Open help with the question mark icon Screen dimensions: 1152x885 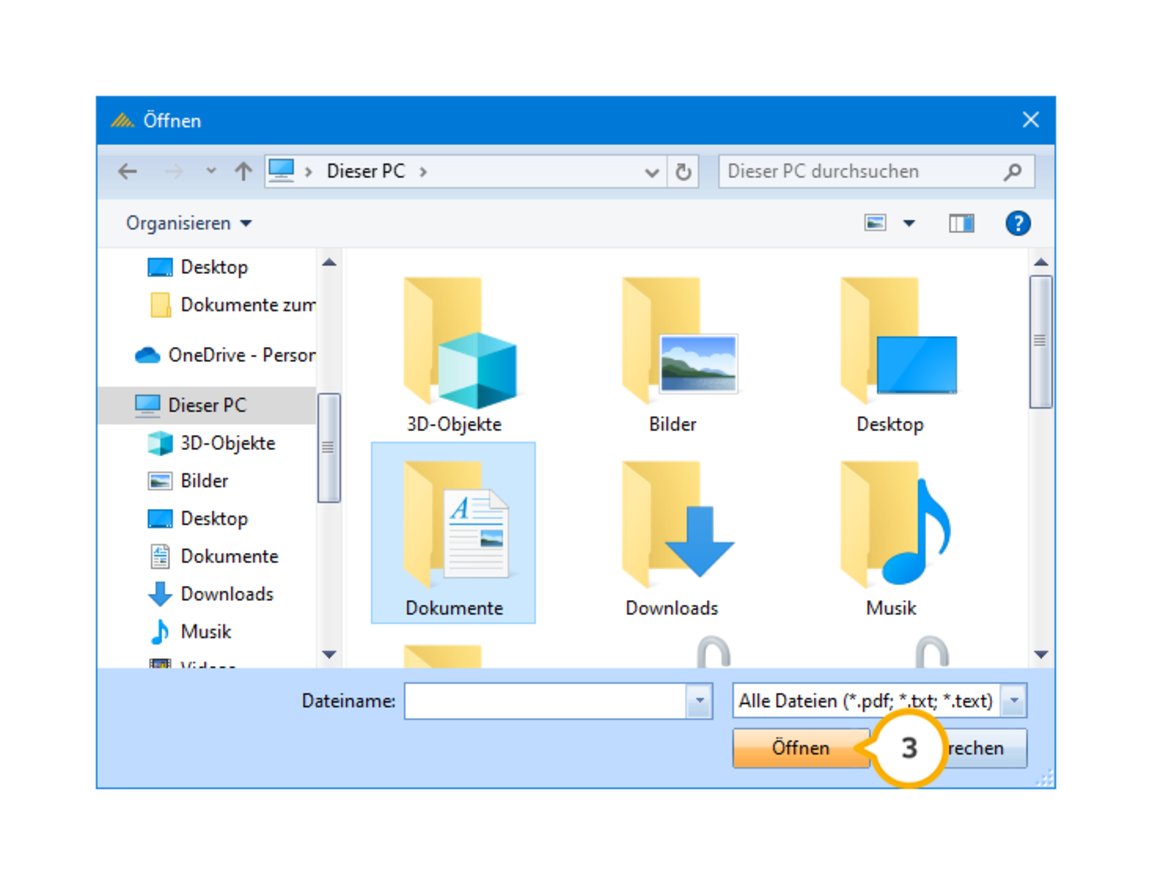coord(1018,223)
